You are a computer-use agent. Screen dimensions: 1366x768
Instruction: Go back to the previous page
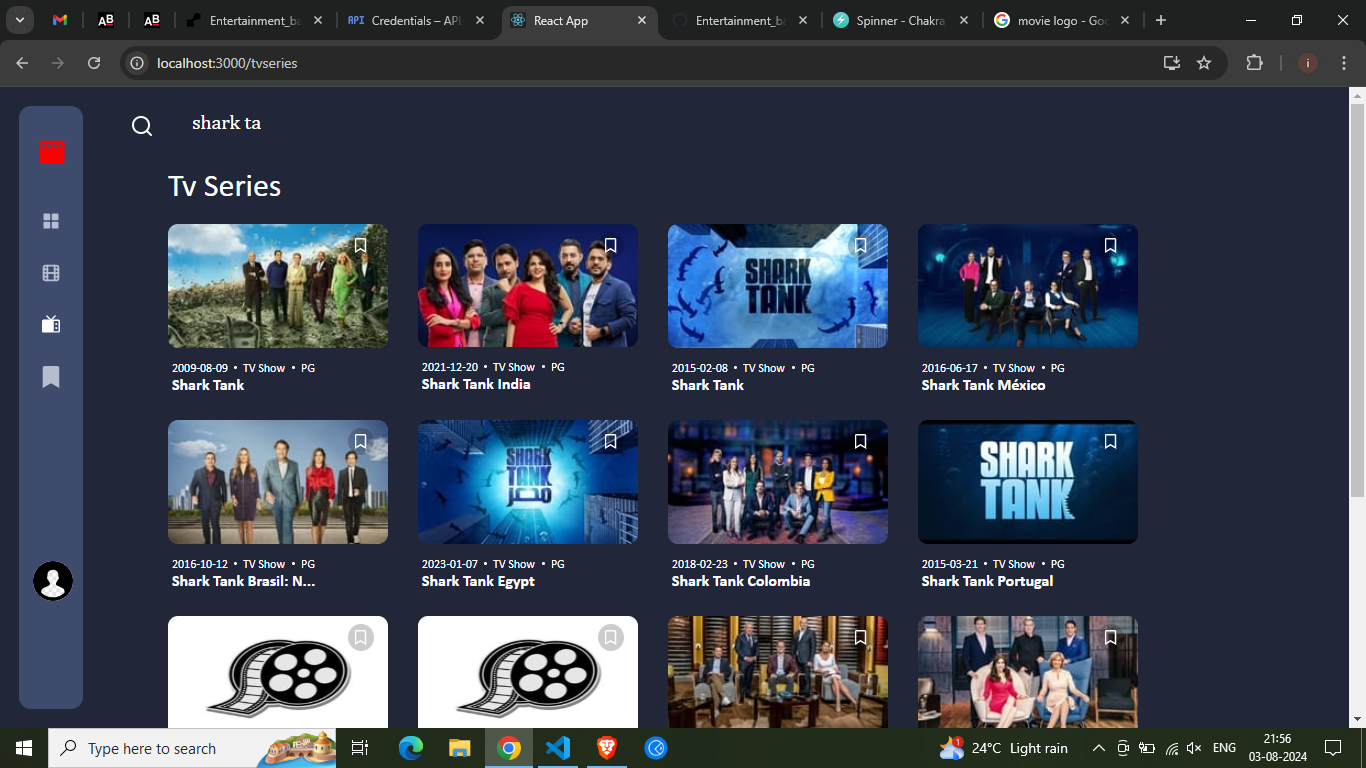click(x=22, y=63)
